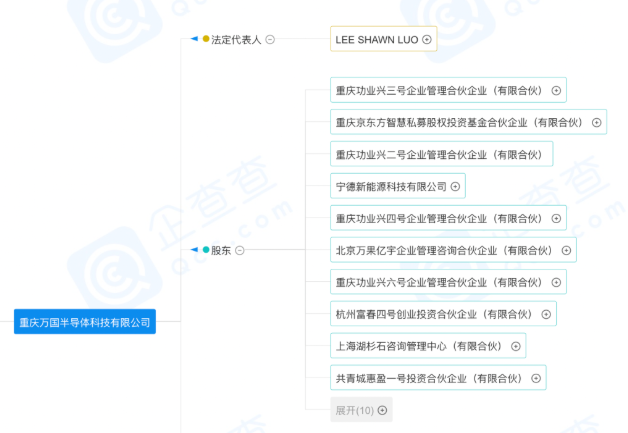Click plus icon beside 重庆功业兴四号企业管理合伙企业

[x=556, y=218]
